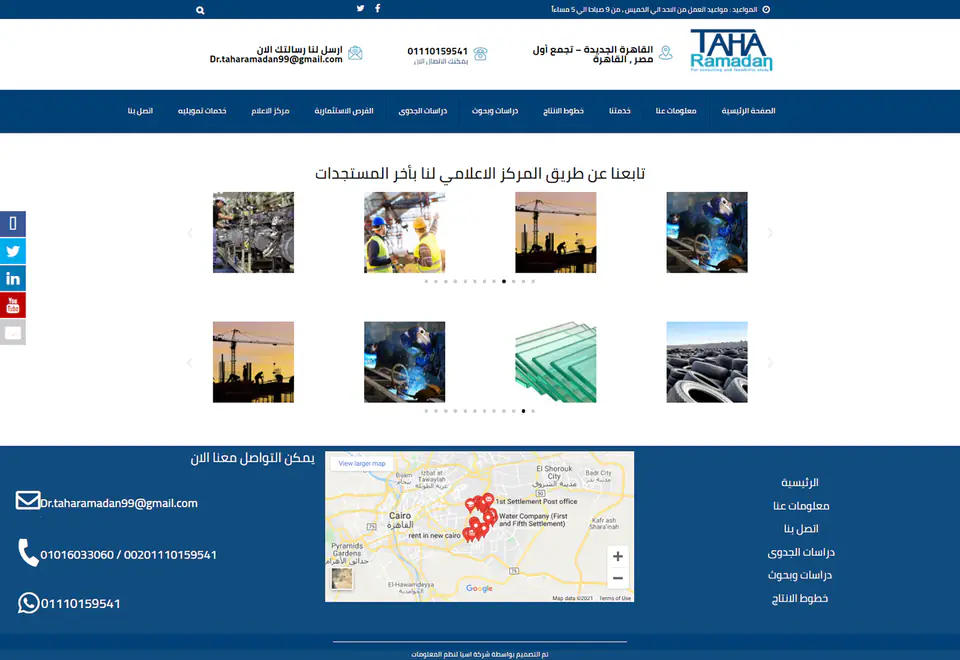Open the معلومات عنا item in the main menu
The image size is (960, 660).
pyautogui.click(x=676, y=111)
